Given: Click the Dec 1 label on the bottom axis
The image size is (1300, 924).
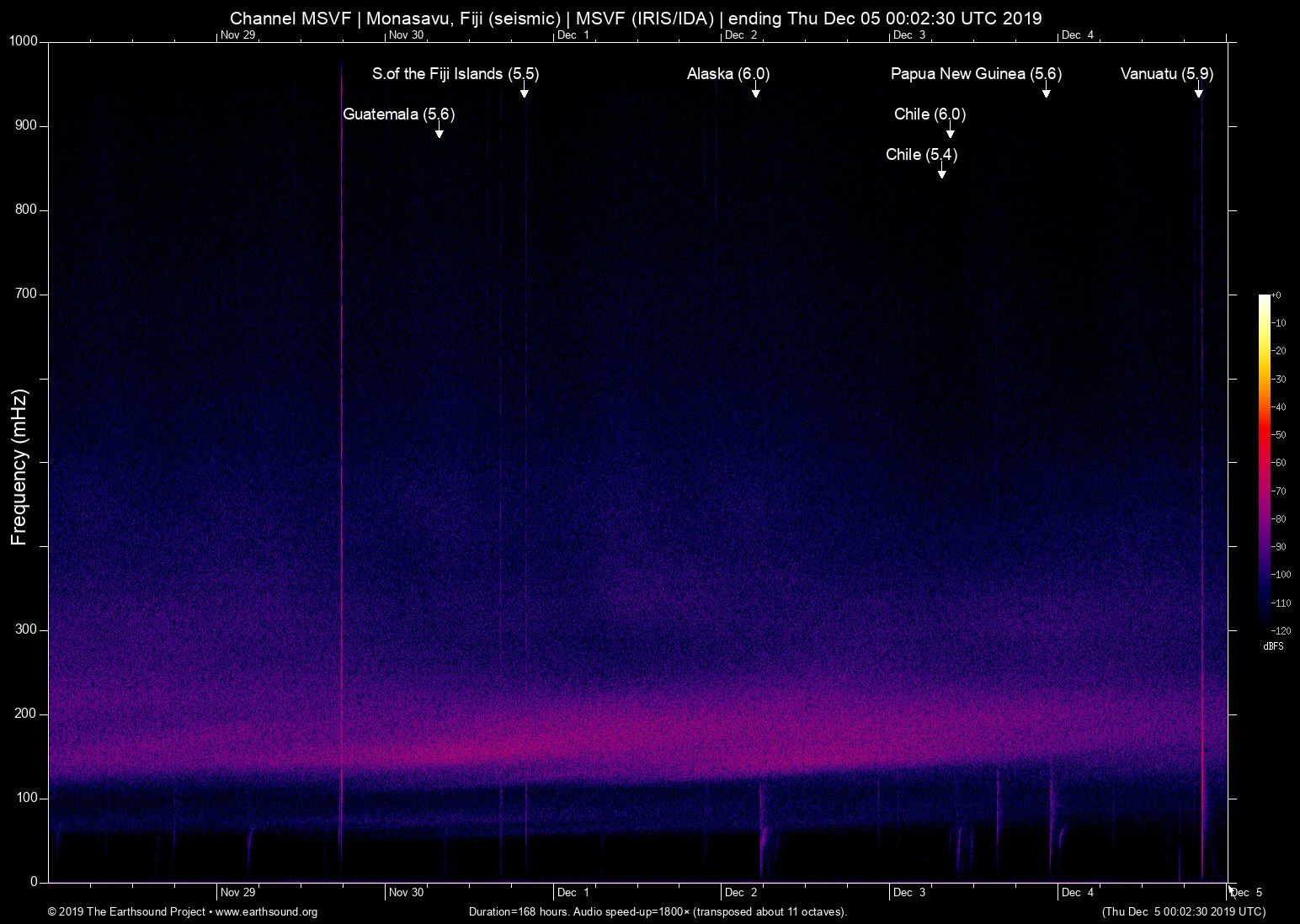Looking at the screenshot, I should click(x=573, y=892).
